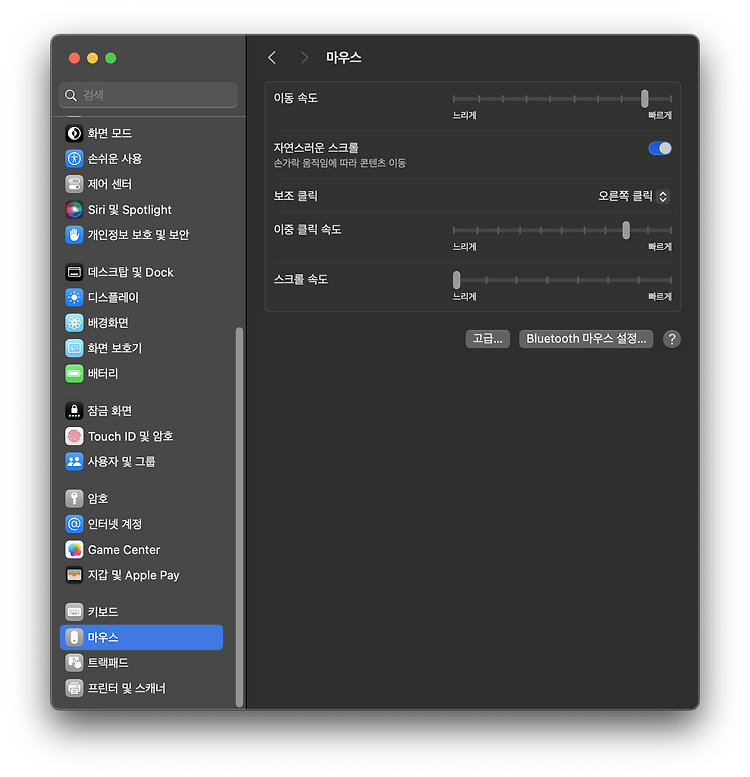Open the Game Center icon
This screenshot has height=777, width=750.
coord(74,550)
